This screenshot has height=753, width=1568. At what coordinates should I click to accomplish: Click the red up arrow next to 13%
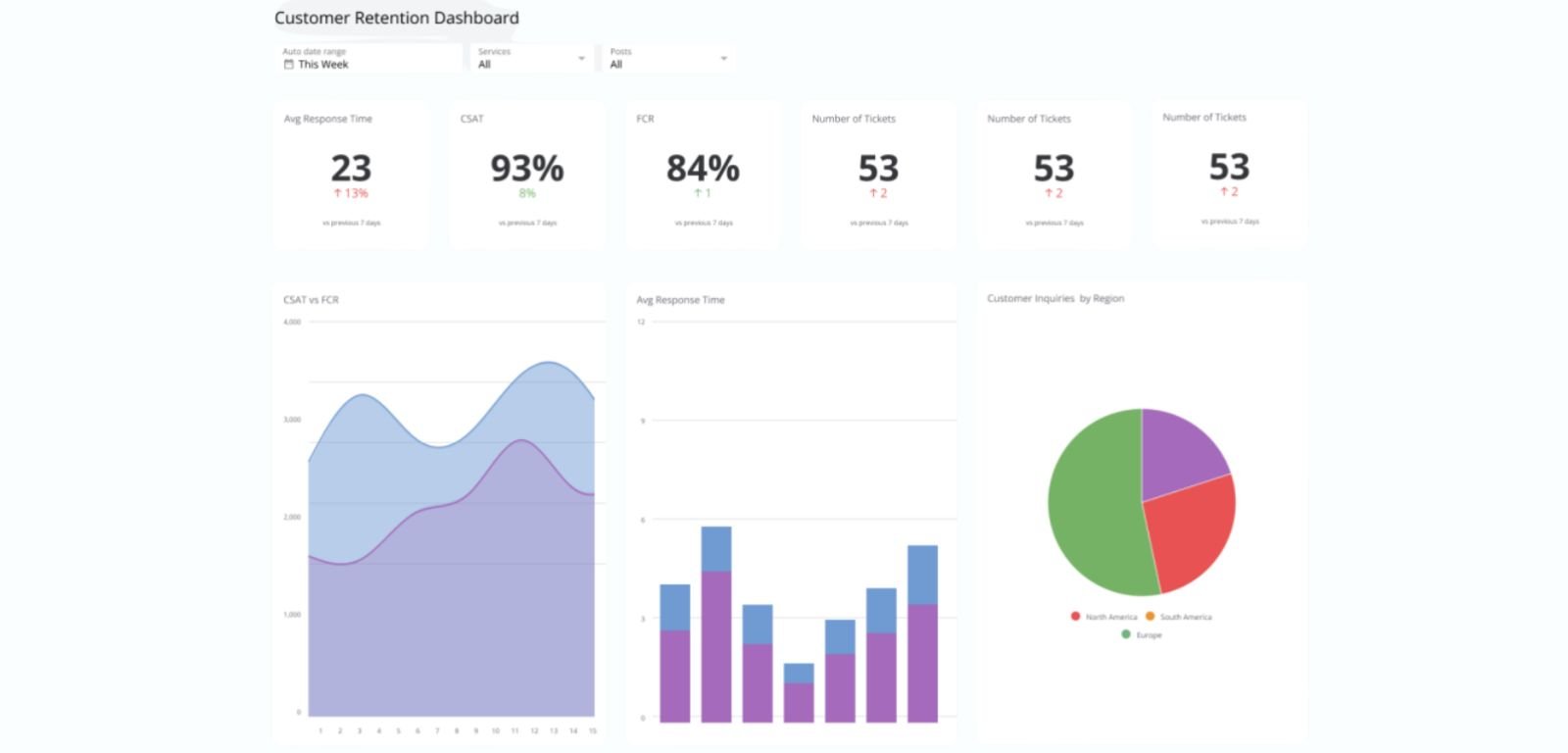point(338,193)
